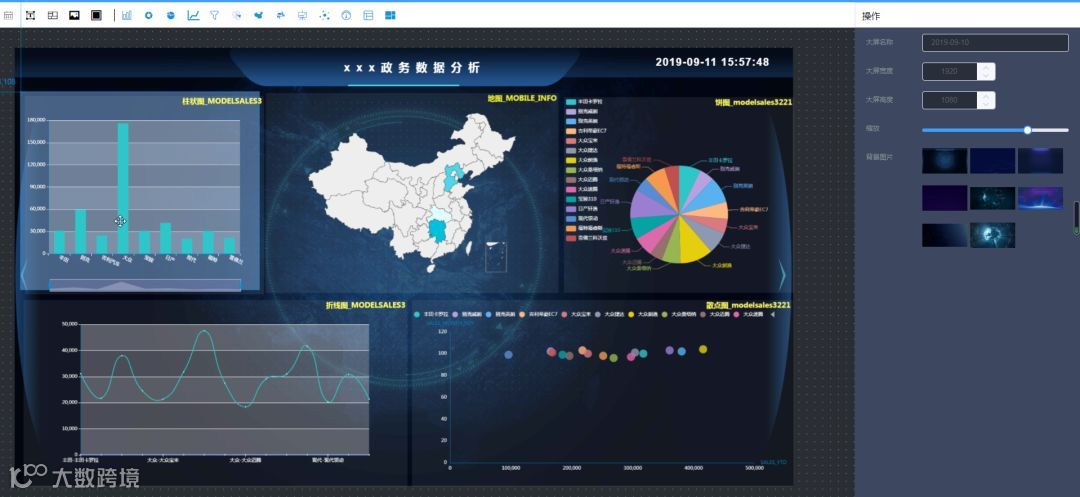Insert an image using the picture icon

(74, 15)
